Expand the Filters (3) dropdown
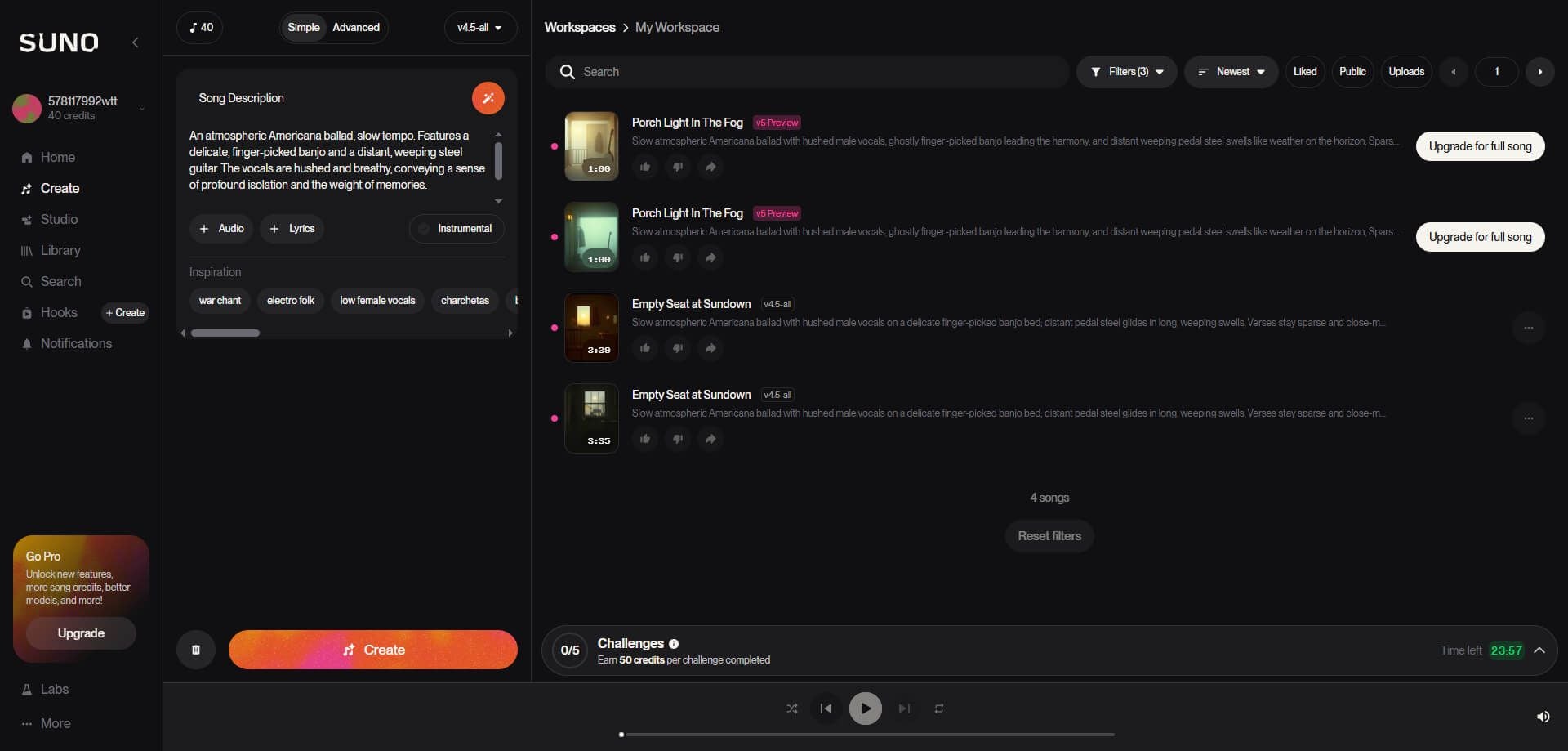The width and height of the screenshot is (1568, 751). pyautogui.click(x=1127, y=72)
